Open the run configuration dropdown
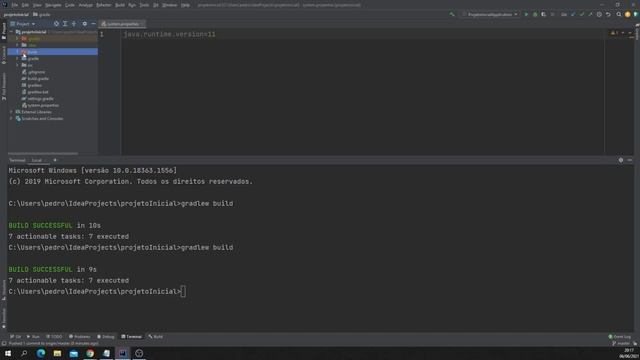This screenshot has height=360, width=640. coord(490,14)
